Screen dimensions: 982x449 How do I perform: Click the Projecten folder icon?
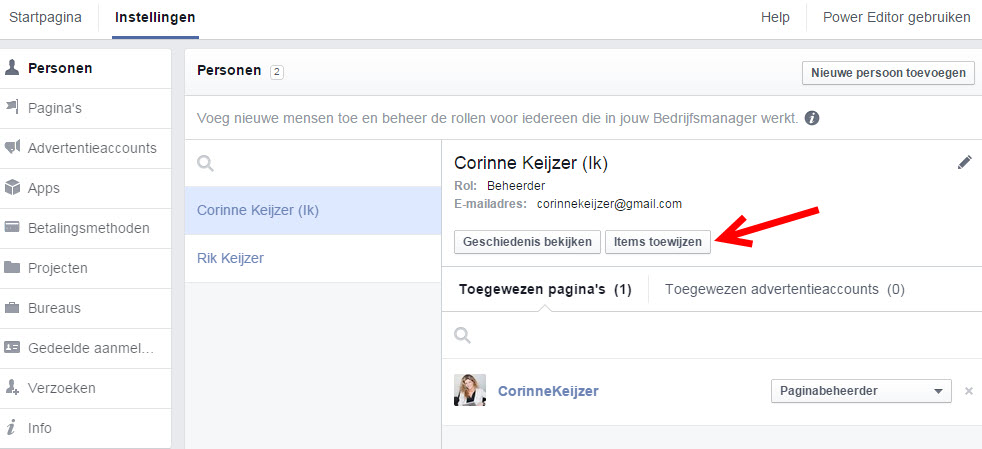(11, 267)
